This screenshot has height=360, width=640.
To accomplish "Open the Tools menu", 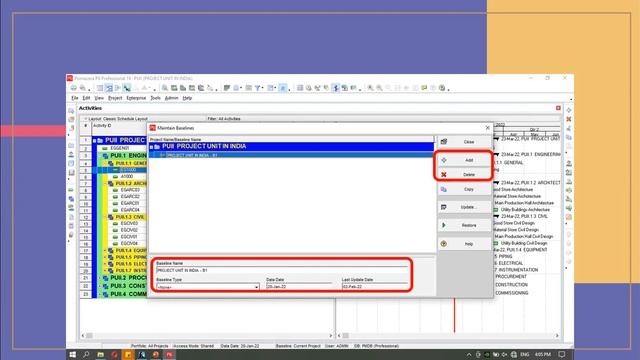I will 156,98.
